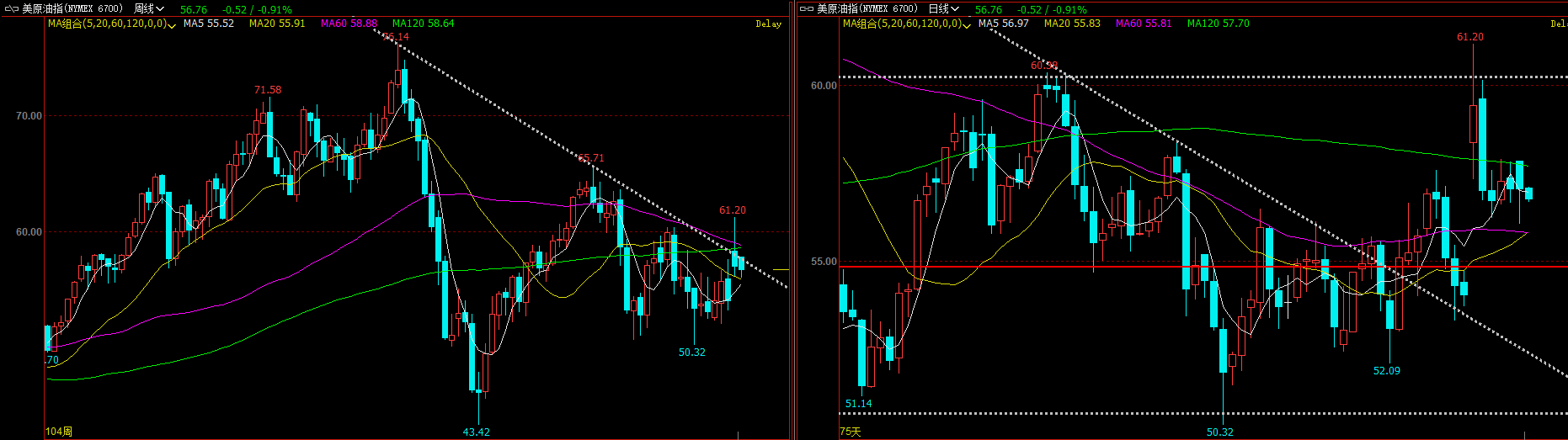1568x440 pixels.
Task: Click magenta MA60 55.81 on daily chart
Action: click(1144, 24)
